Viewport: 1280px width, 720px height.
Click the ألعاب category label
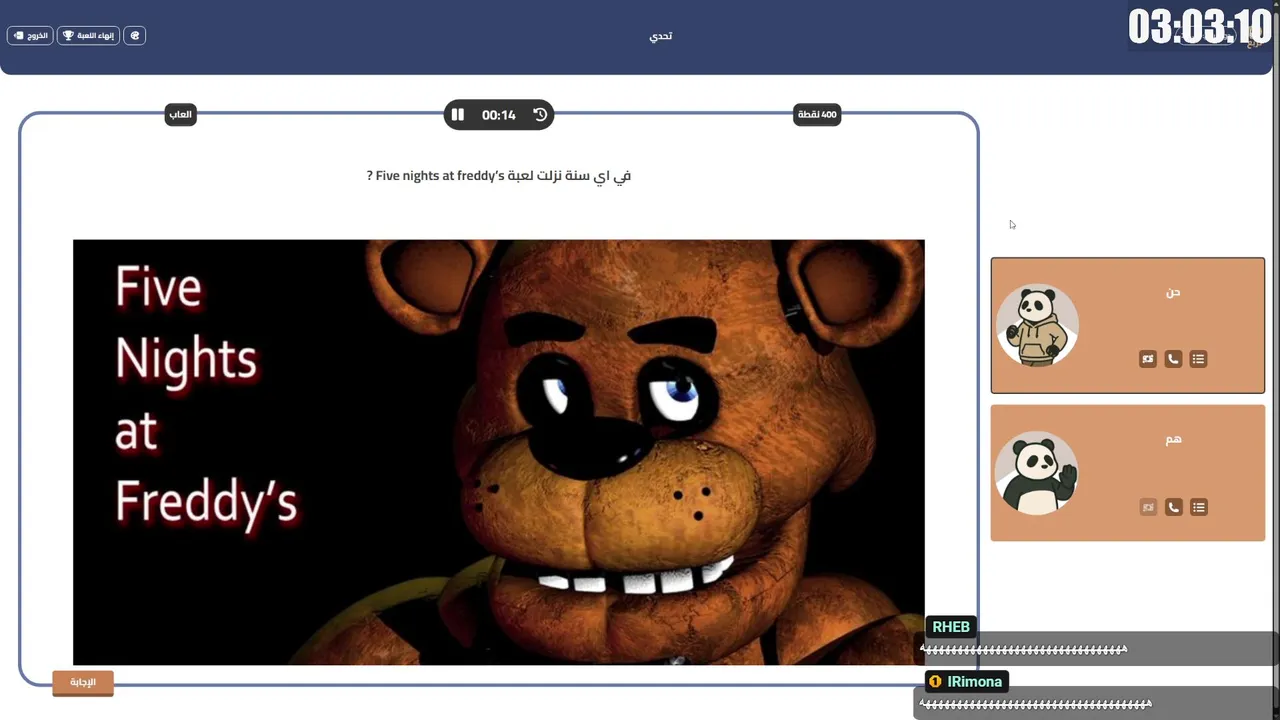click(x=181, y=115)
